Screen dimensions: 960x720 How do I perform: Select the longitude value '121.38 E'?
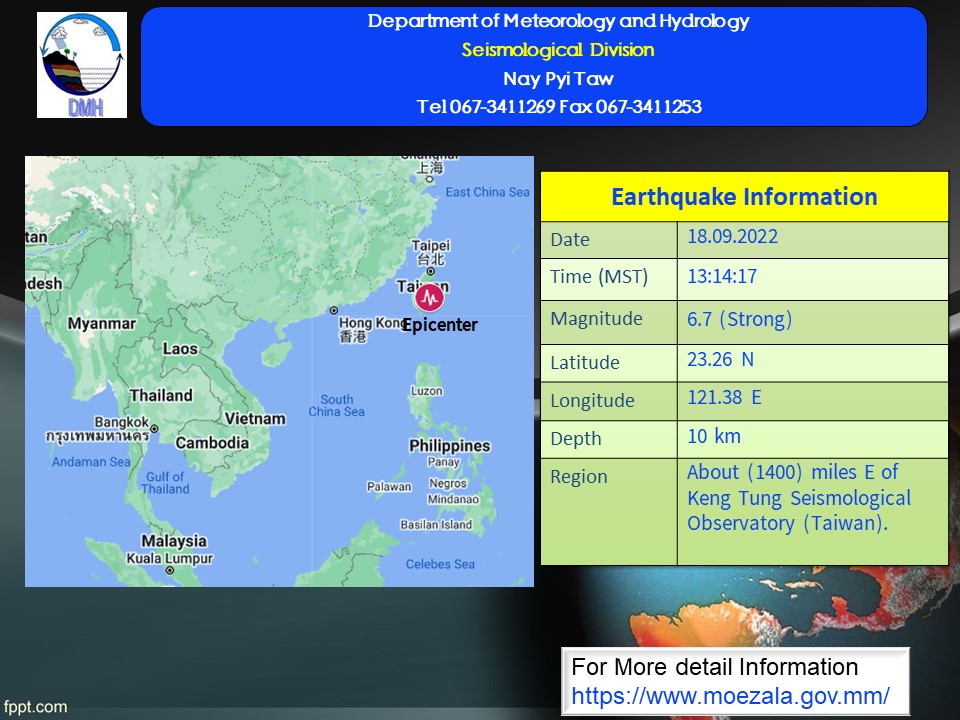pos(724,397)
